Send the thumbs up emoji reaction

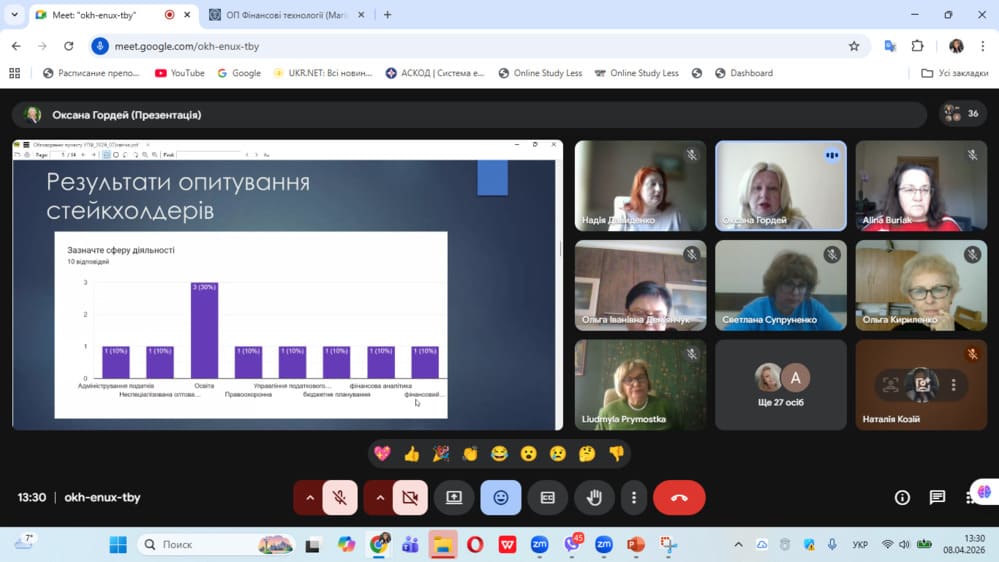pos(411,454)
